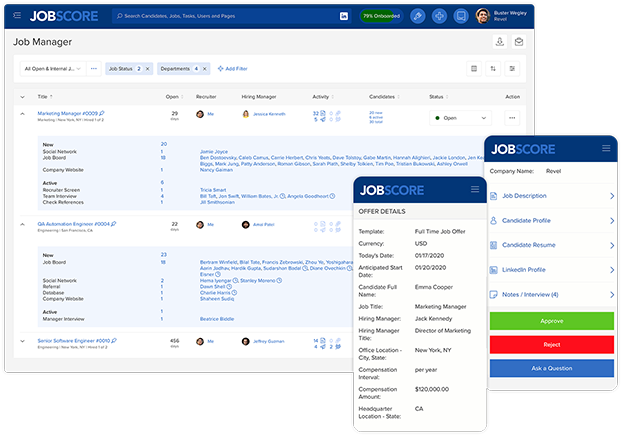The width and height of the screenshot is (624, 436).
Task: Click the plus add icon in header
Action: [x=439, y=16]
